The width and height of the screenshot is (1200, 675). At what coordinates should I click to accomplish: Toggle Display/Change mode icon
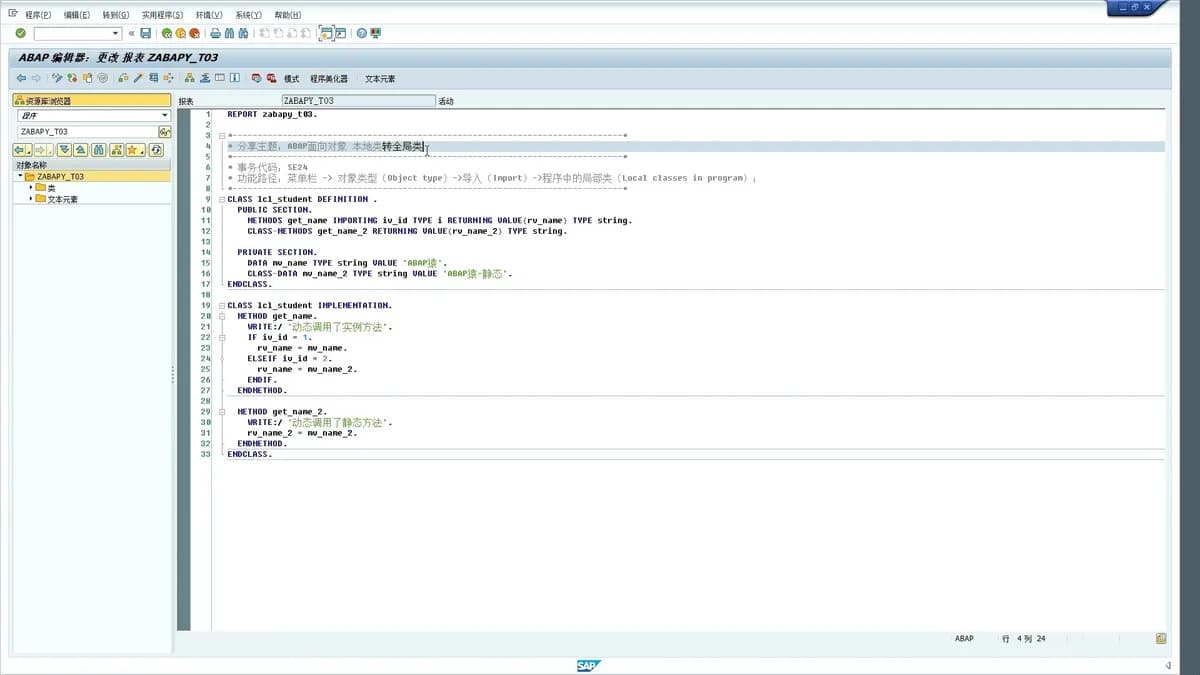pyautogui.click(x=57, y=78)
